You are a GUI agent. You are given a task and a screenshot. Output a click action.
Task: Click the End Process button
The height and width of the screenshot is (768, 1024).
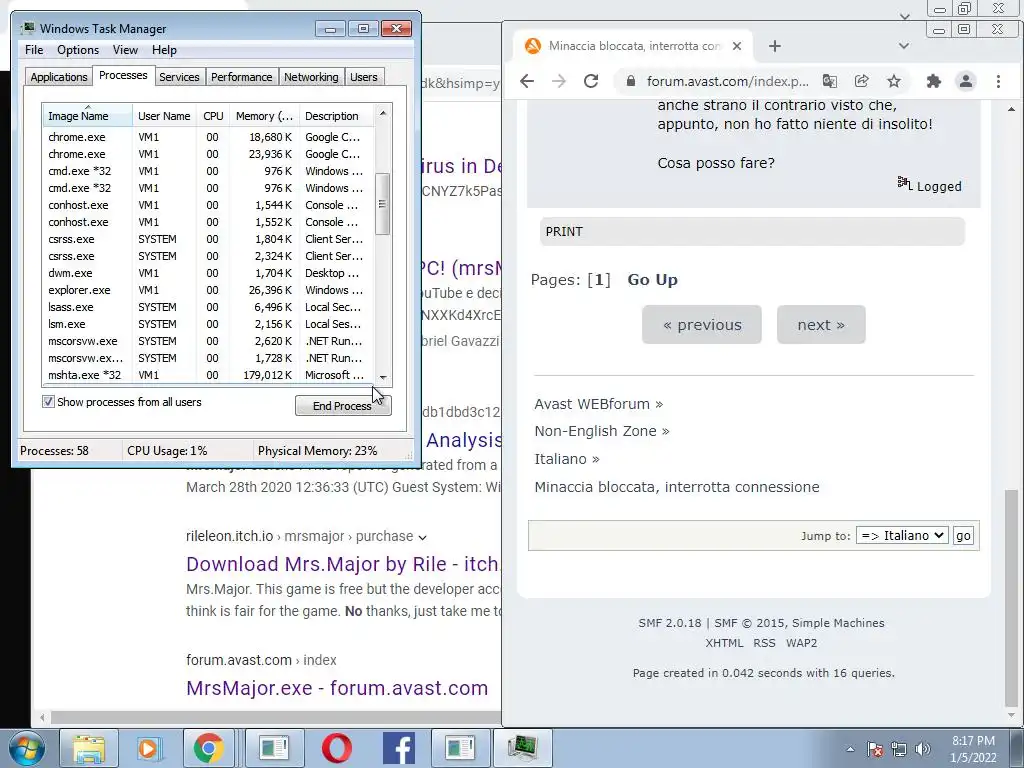343,406
